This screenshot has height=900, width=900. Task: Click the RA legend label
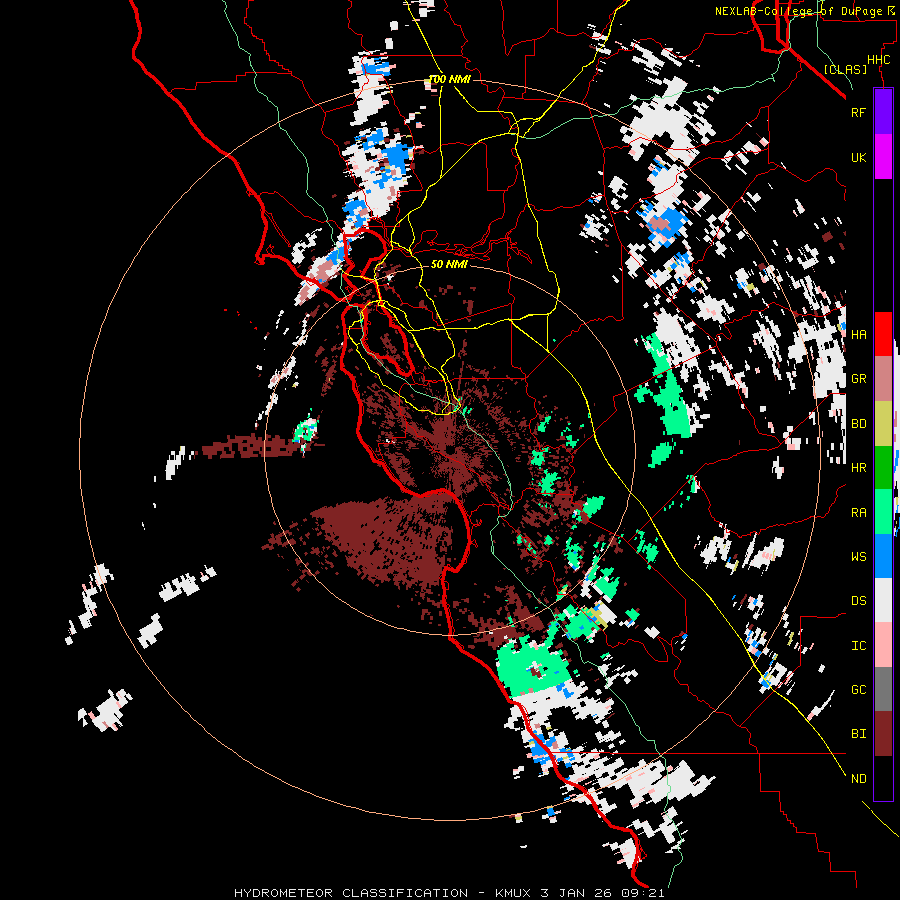point(858,512)
